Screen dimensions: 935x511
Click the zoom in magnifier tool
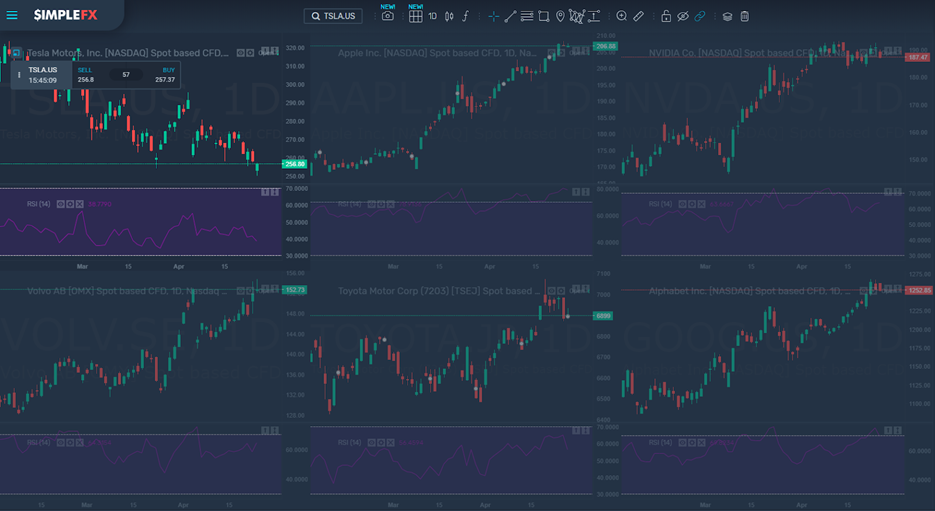pyautogui.click(x=621, y=16)
